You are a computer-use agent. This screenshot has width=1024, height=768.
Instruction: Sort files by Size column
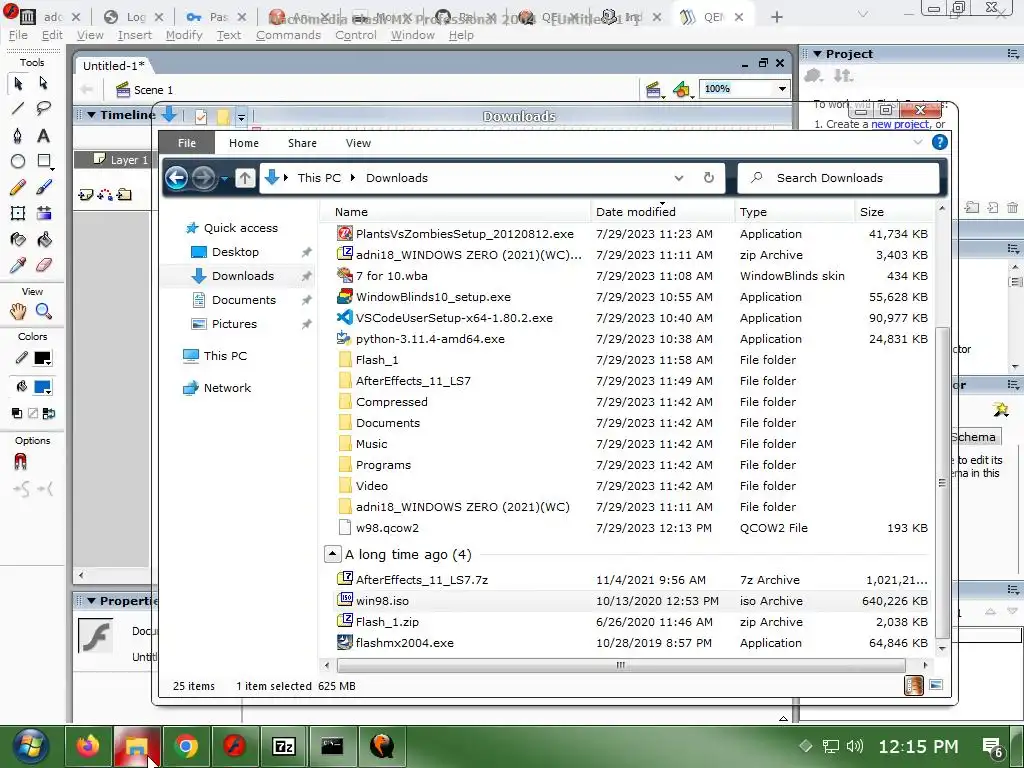click(x=893, y=212)
